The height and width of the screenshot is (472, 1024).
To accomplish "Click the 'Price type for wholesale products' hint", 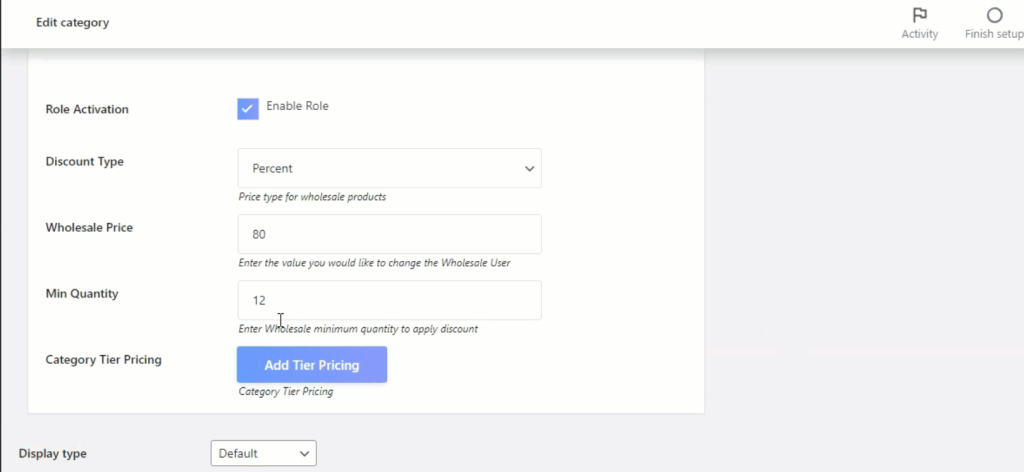I will click(x=312, y=197).
